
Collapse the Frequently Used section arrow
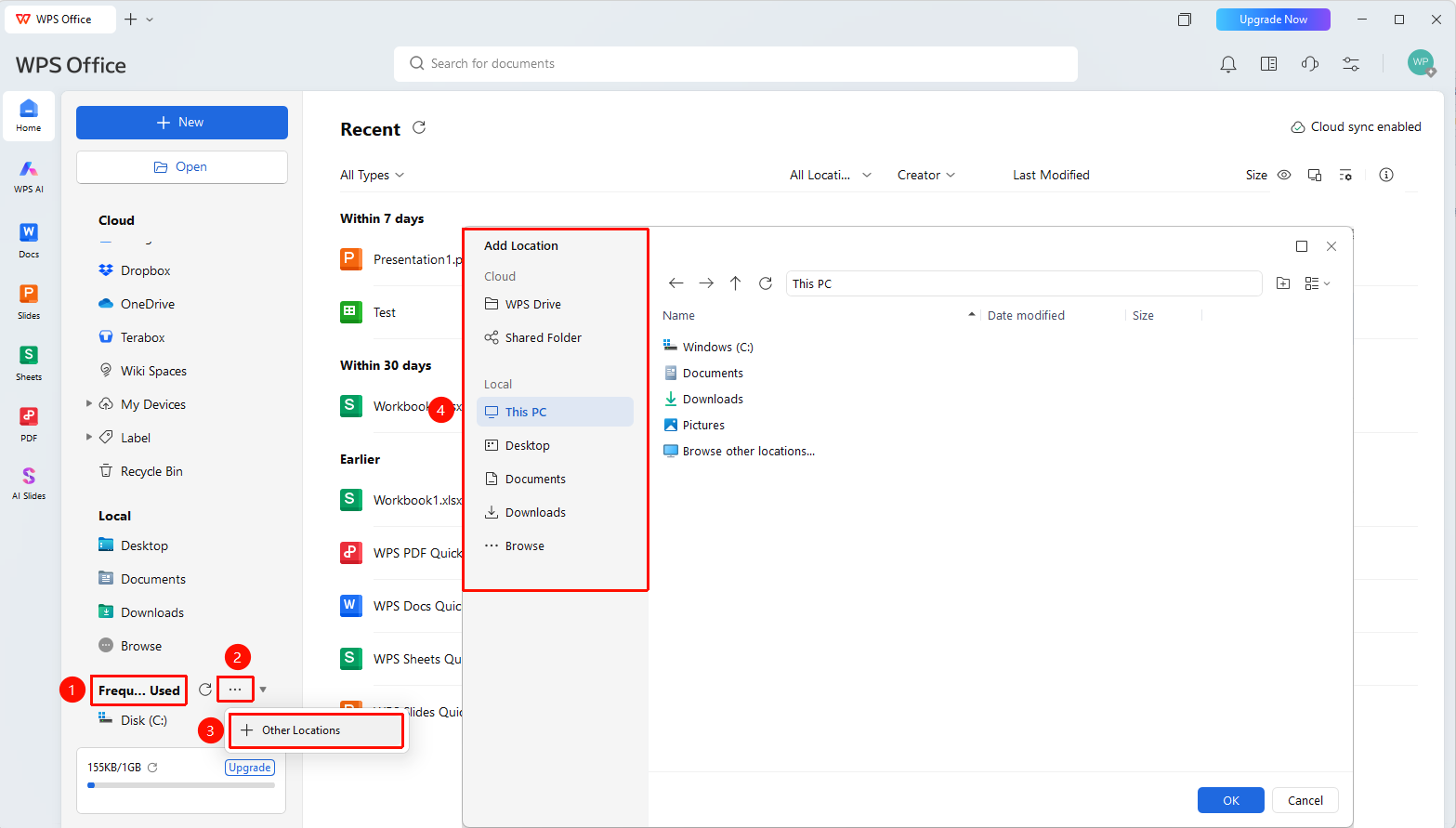263,690
